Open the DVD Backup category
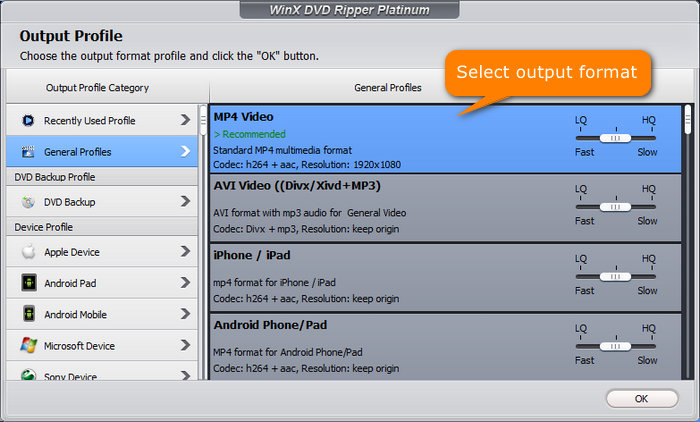The height and width of the screenshot is (422, 700). pos(102,202)
